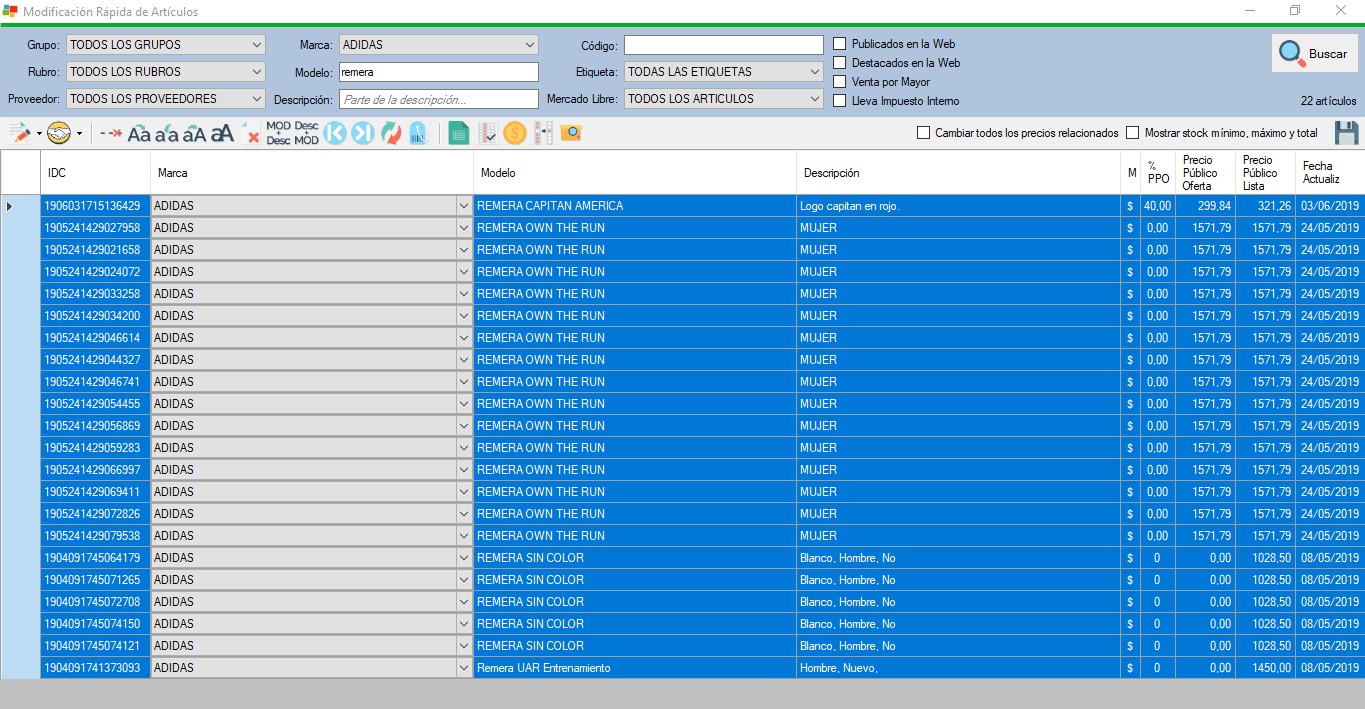
Task: Open the Rubro dropdown
Action: (166, 72)
